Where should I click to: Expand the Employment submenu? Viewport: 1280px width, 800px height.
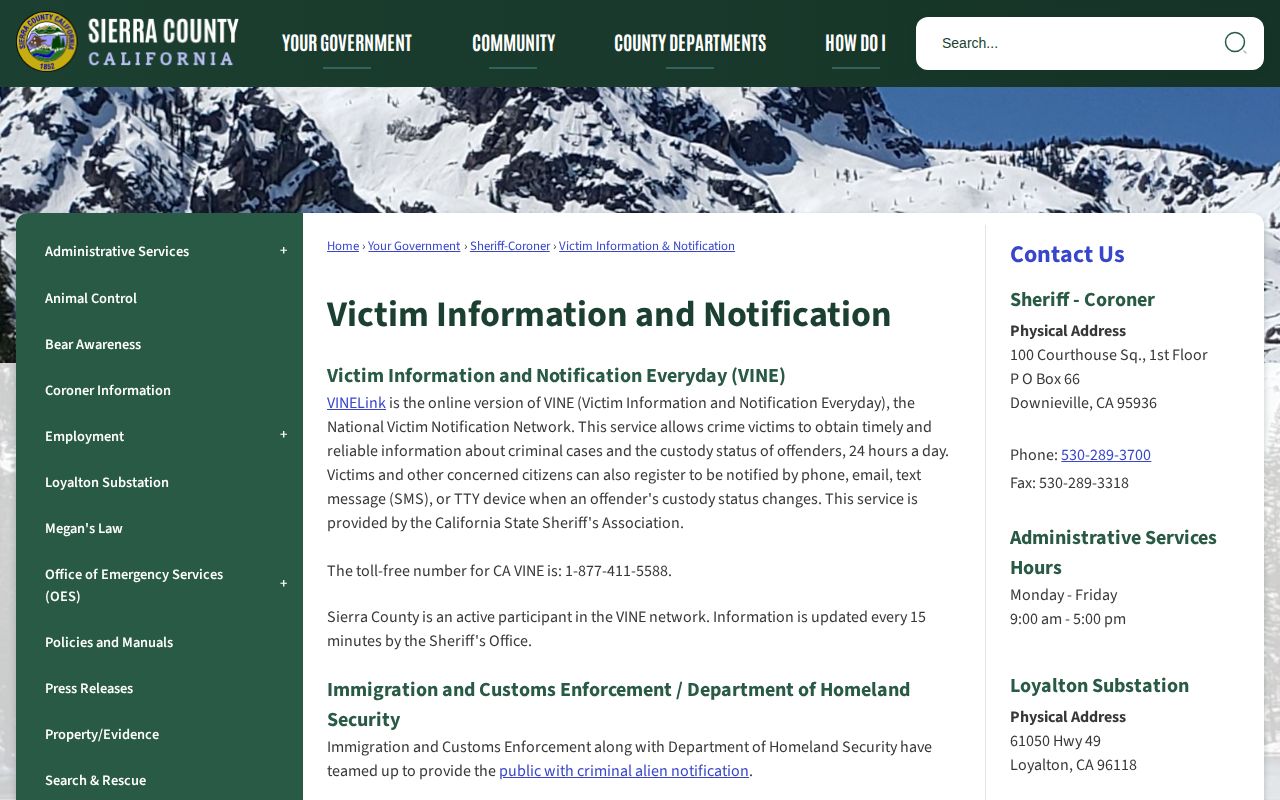283,435
